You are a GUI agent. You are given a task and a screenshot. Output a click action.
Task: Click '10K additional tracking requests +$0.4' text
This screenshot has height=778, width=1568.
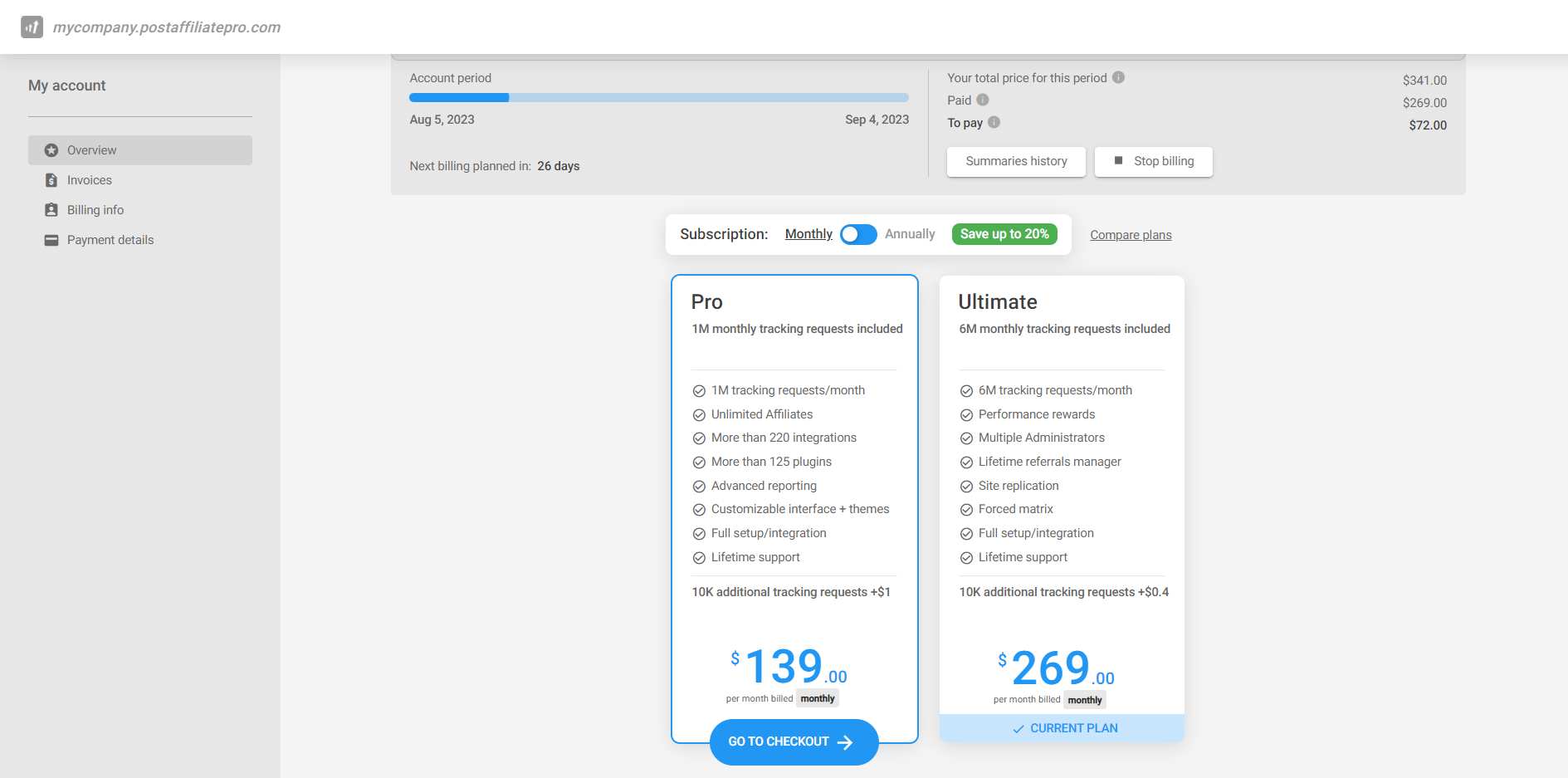(1064, 592)
